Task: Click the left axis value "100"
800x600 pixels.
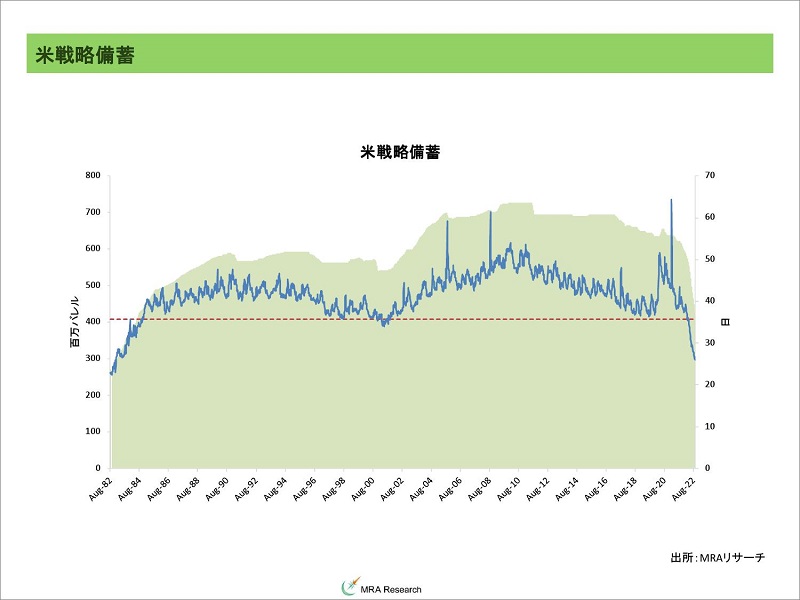Action: point(93,431)
